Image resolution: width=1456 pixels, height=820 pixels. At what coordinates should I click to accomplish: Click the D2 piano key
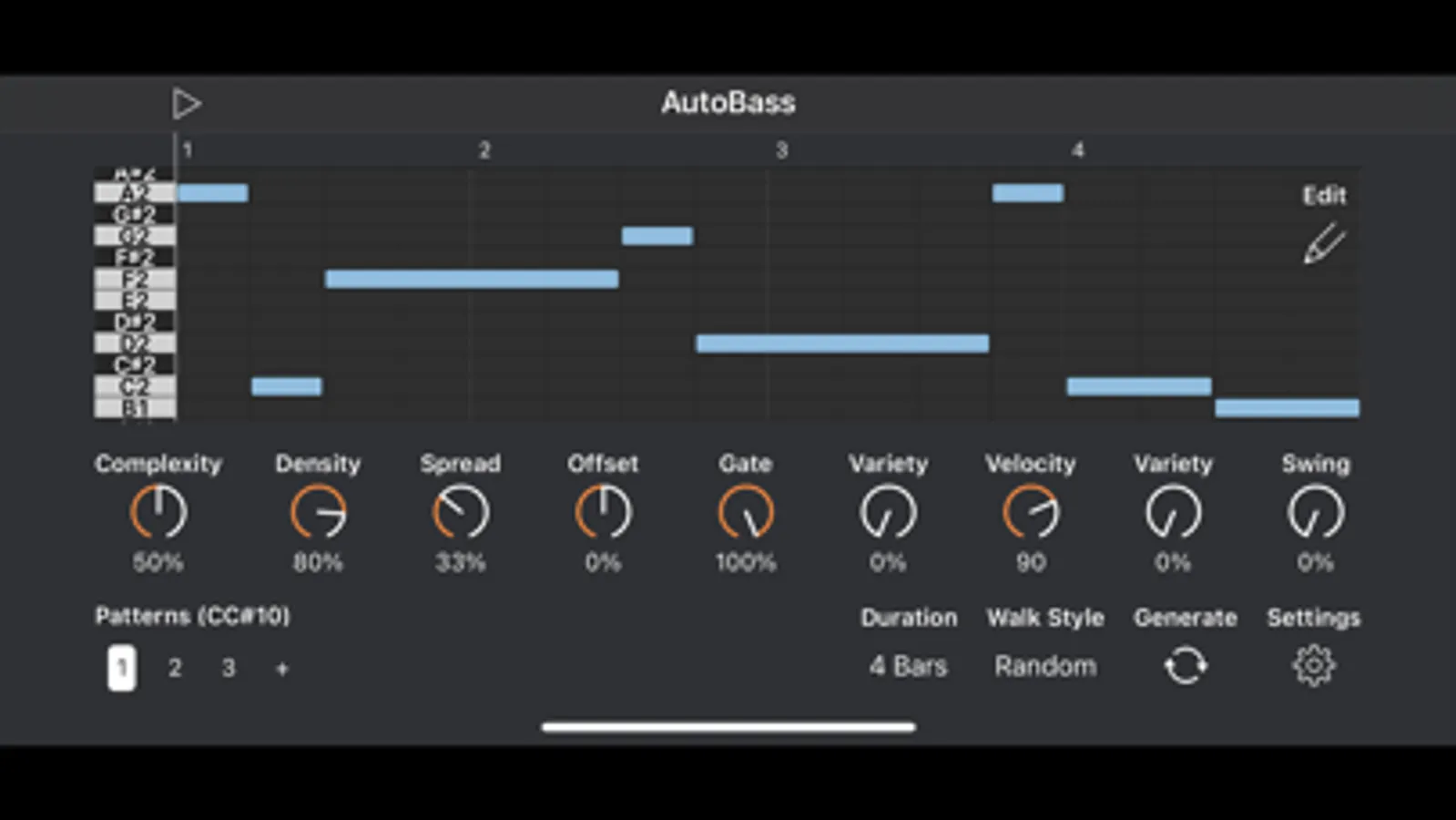coord(135,343)
